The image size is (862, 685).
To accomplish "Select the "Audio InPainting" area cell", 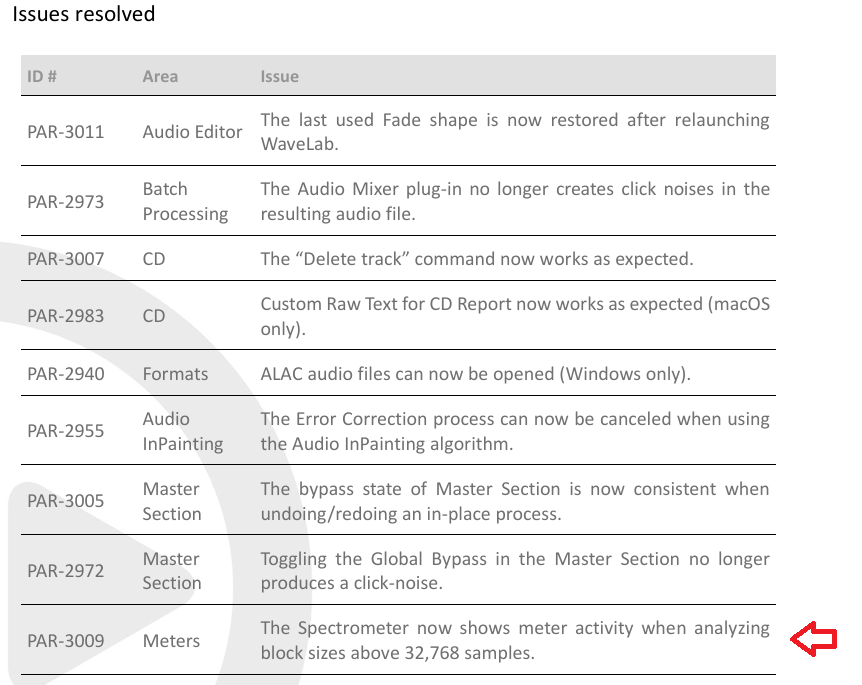I will [x=183, y=431].
